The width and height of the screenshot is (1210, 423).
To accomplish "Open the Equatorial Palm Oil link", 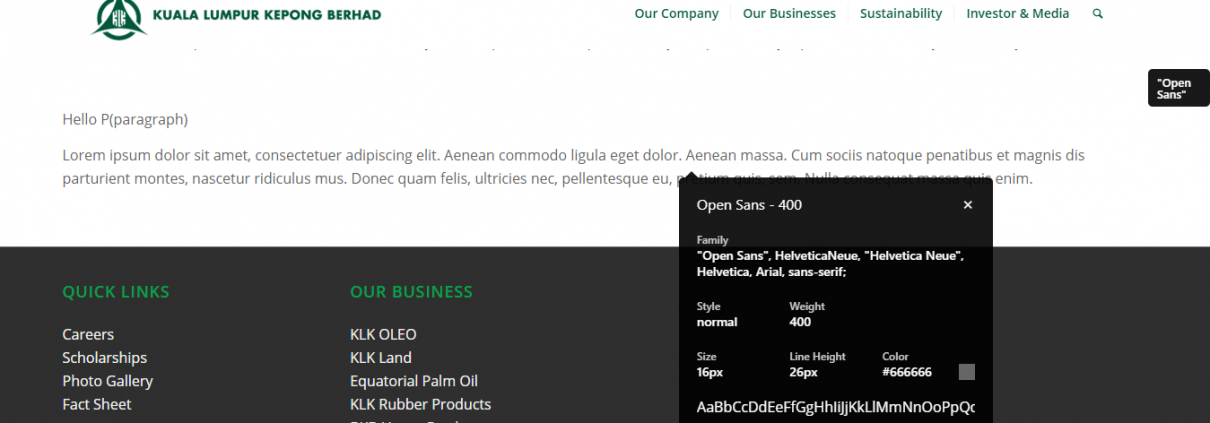I will point(414,381).
